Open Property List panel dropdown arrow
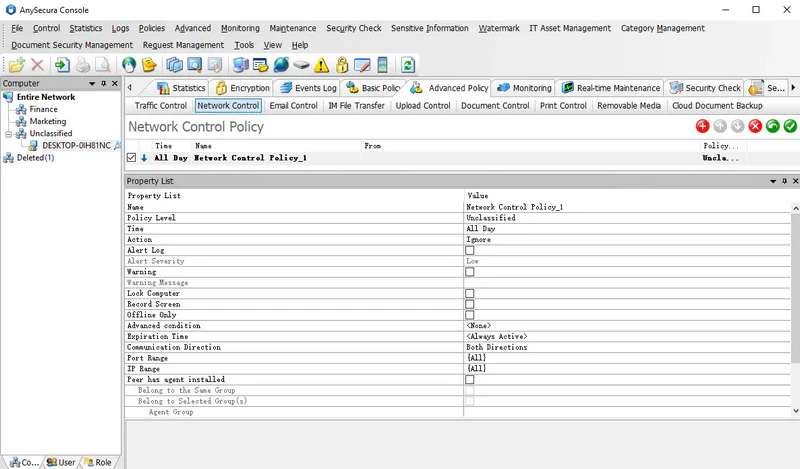 pyautogui.click(x=773, y=181)
